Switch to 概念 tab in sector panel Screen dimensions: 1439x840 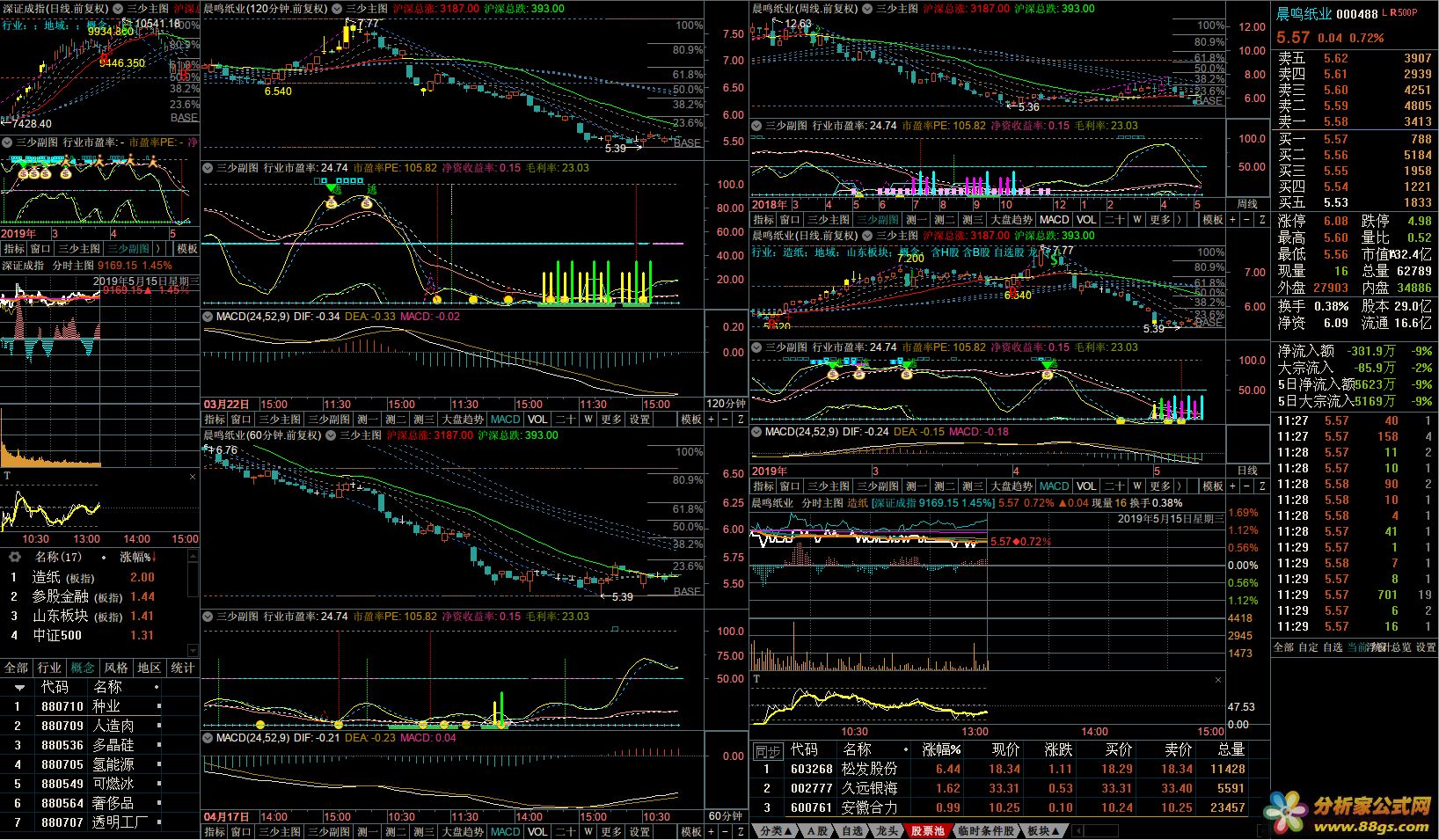83,668
